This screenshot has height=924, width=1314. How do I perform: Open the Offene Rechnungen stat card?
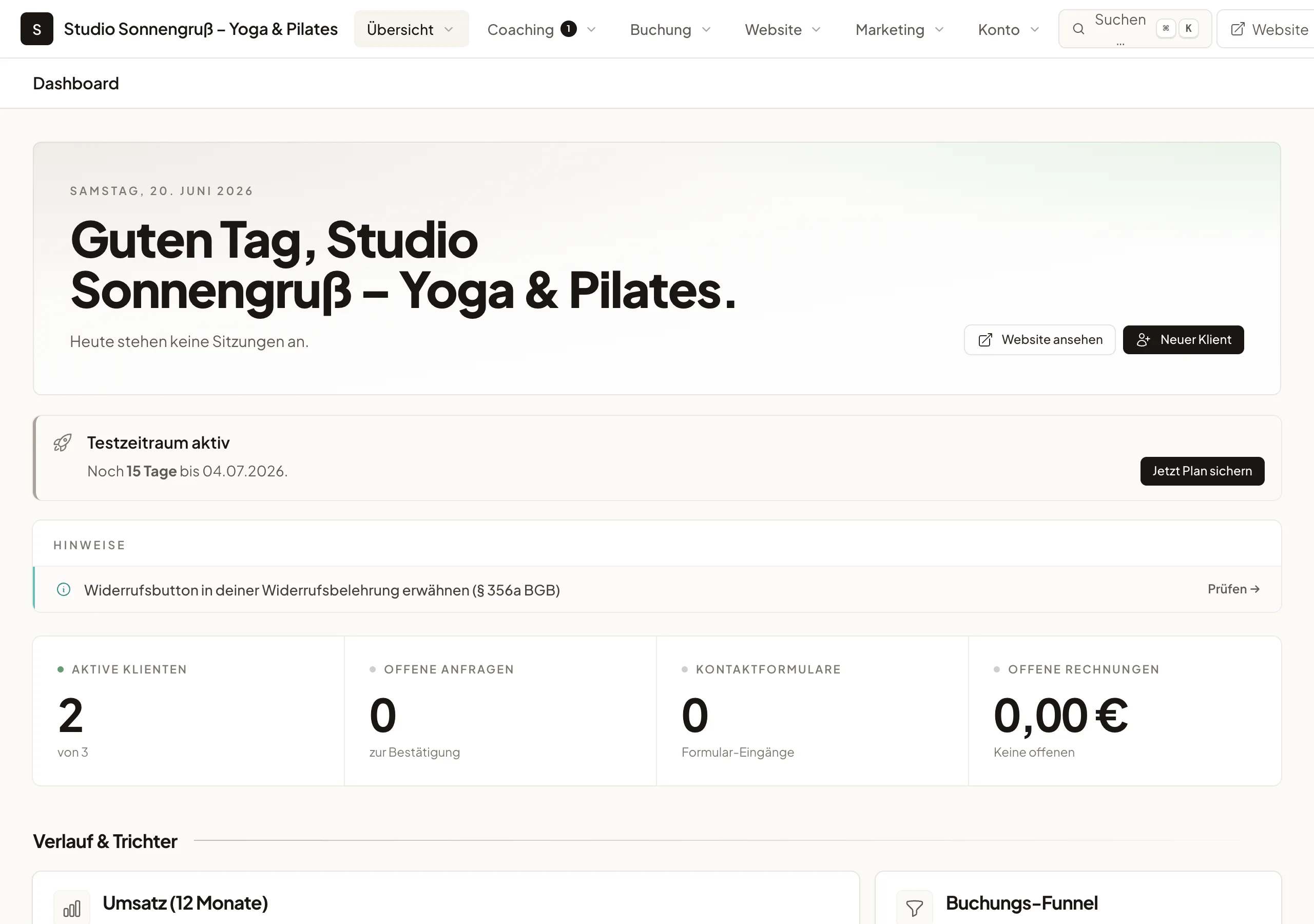point(1125,711)
